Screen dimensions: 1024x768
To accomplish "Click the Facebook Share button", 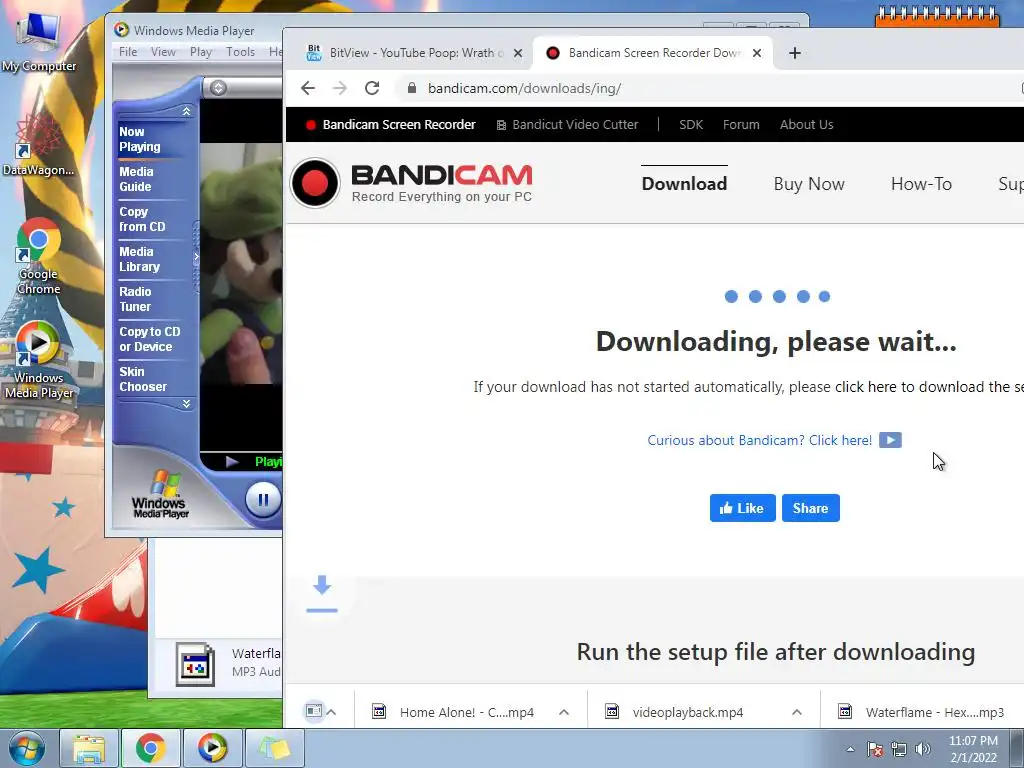I will click(810, 508).
